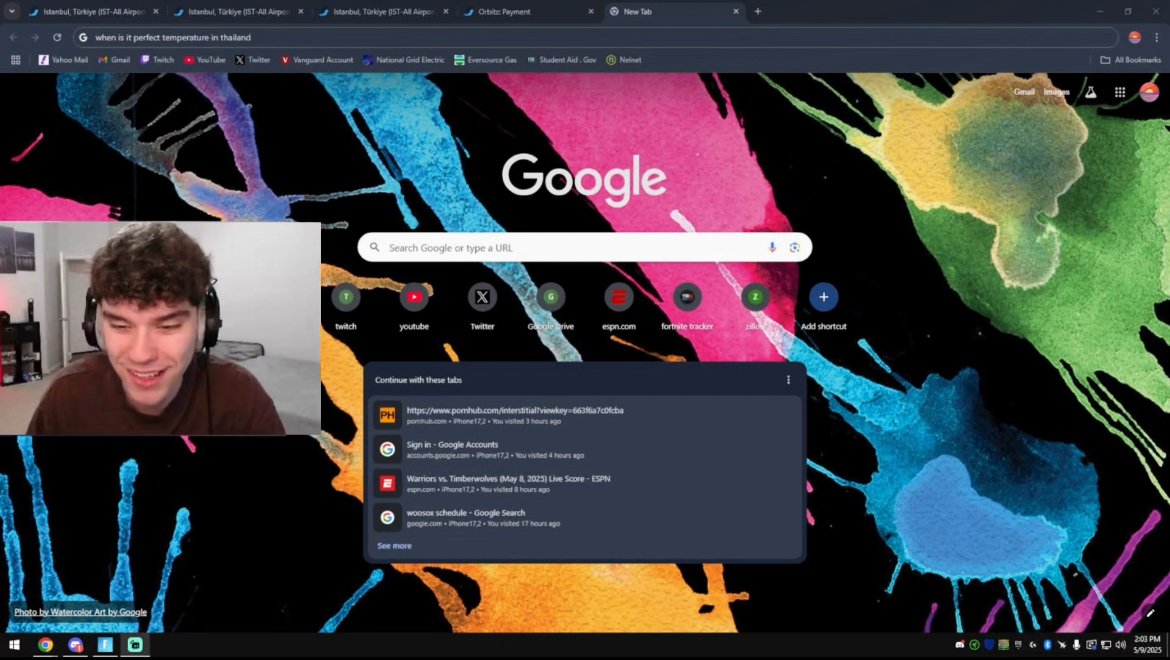Open the National Grid Electric bookmark
The height and width of the screenshot is (660, 1170).
[x=404, y=60]
